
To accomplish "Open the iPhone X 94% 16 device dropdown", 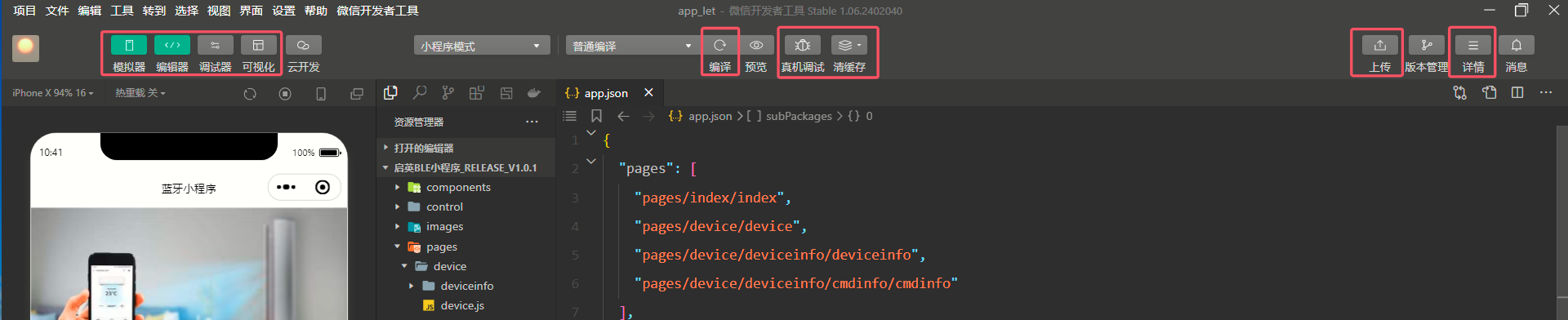I will [x=52, y=93].
